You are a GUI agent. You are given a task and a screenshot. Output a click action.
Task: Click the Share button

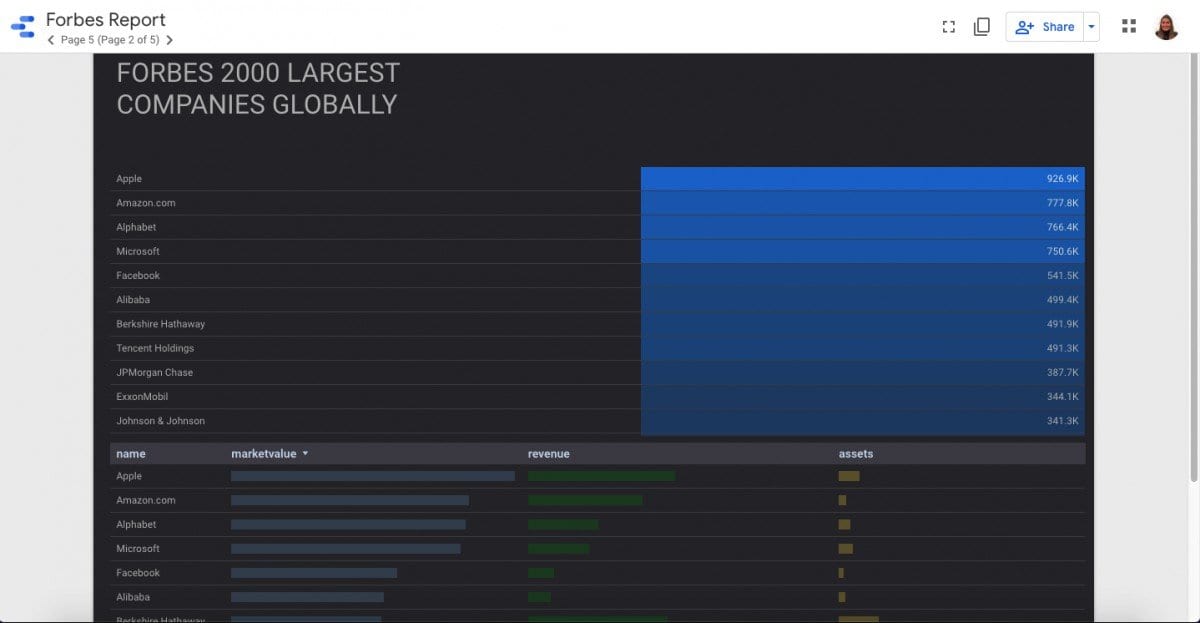pos(1045,27)
